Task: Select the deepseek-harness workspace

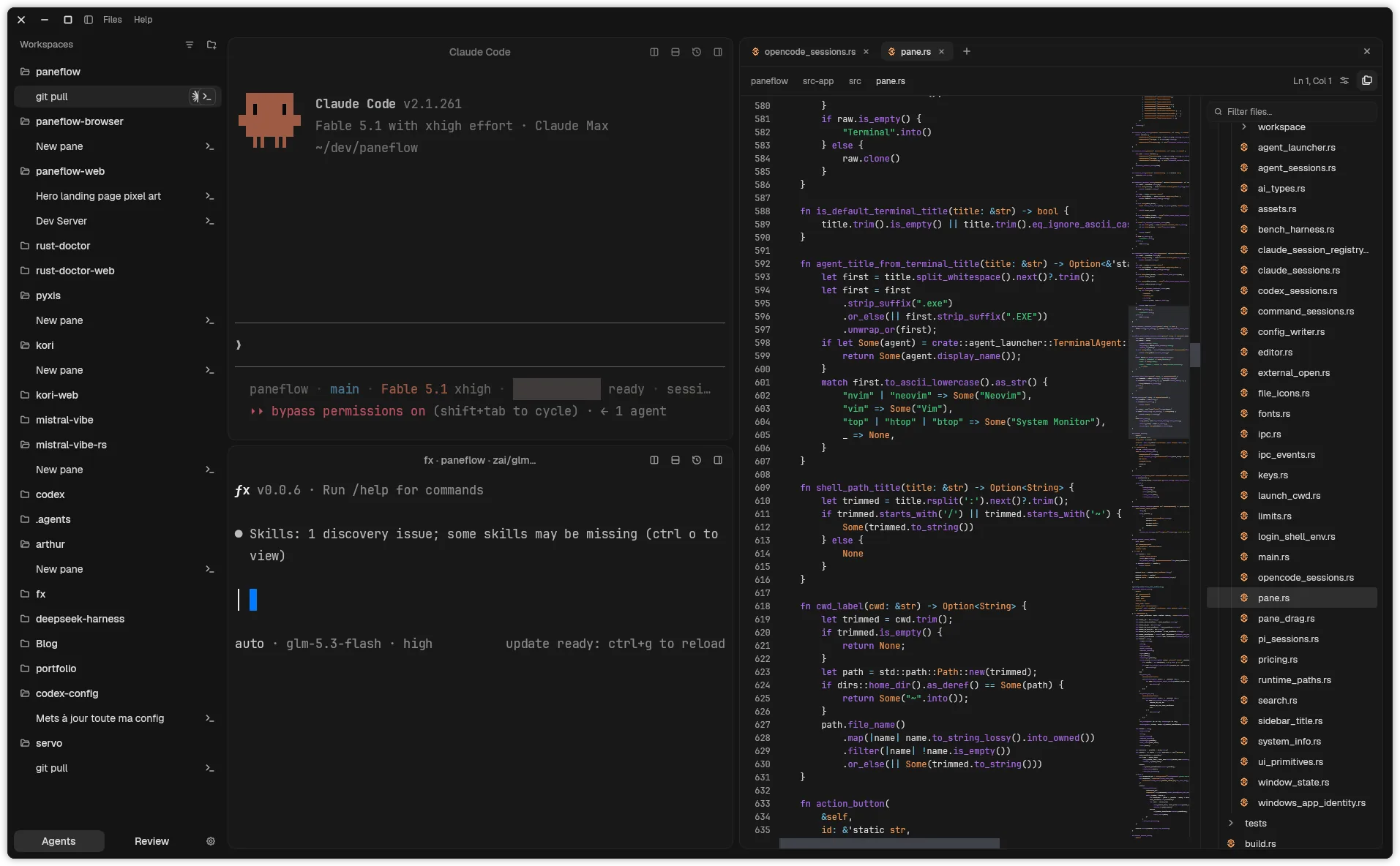Action: coord(81,619)
